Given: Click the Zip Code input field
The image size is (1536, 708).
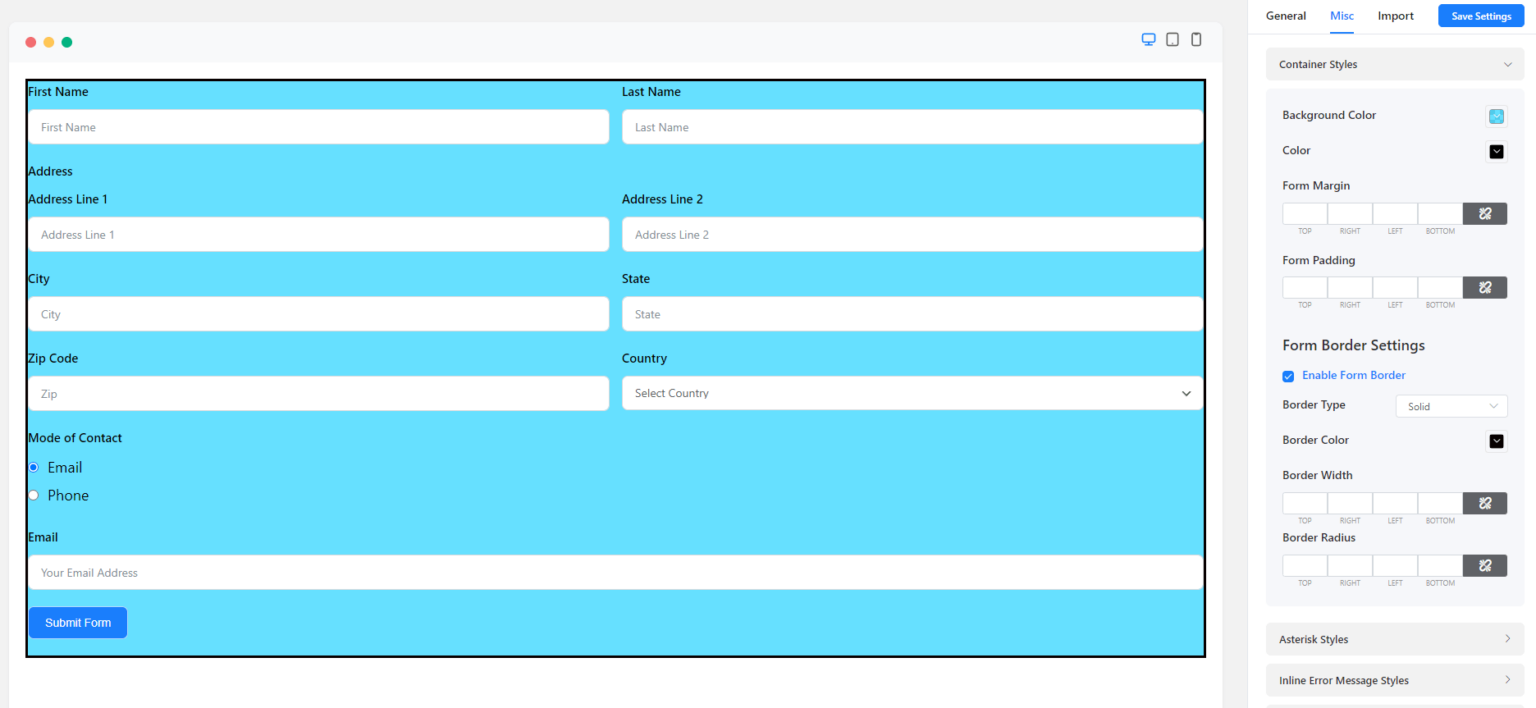Looking at the screenshot, I should click(318, 393).
